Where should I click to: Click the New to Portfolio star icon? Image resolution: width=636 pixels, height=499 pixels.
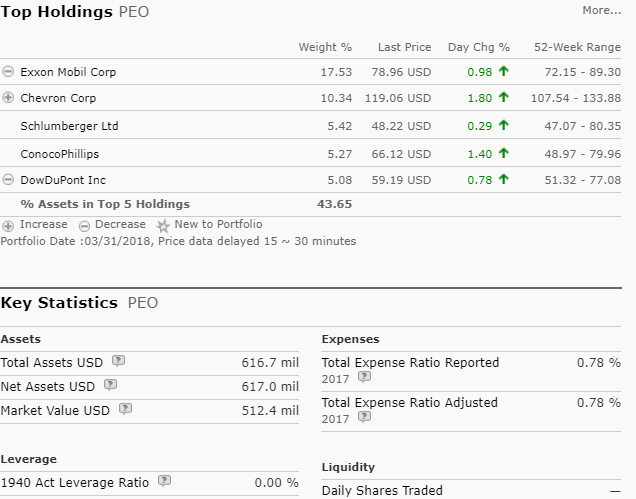coord(163,226)
